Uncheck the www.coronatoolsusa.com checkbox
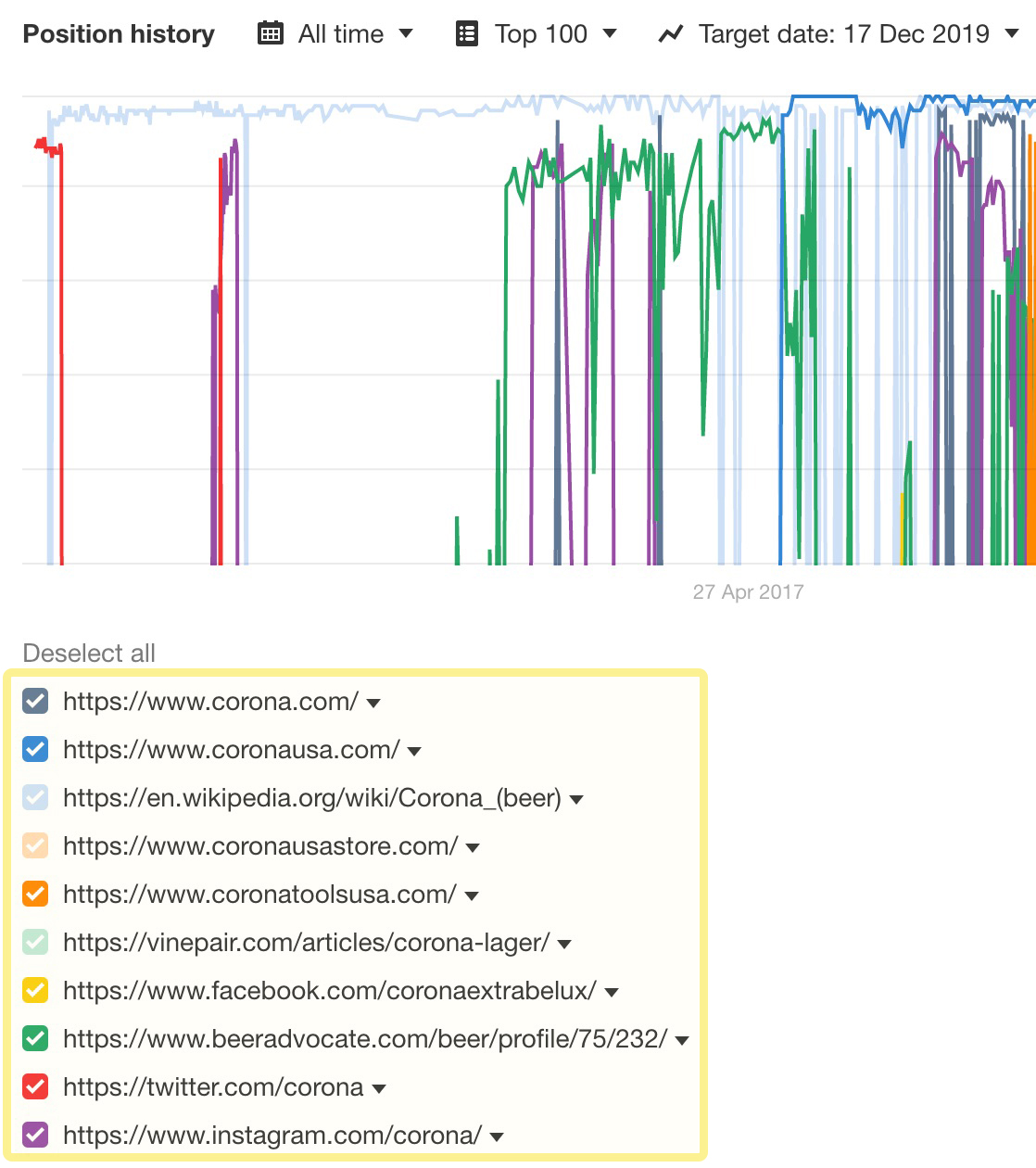This screenshot has width=1036, height=1168. (35, 894)
